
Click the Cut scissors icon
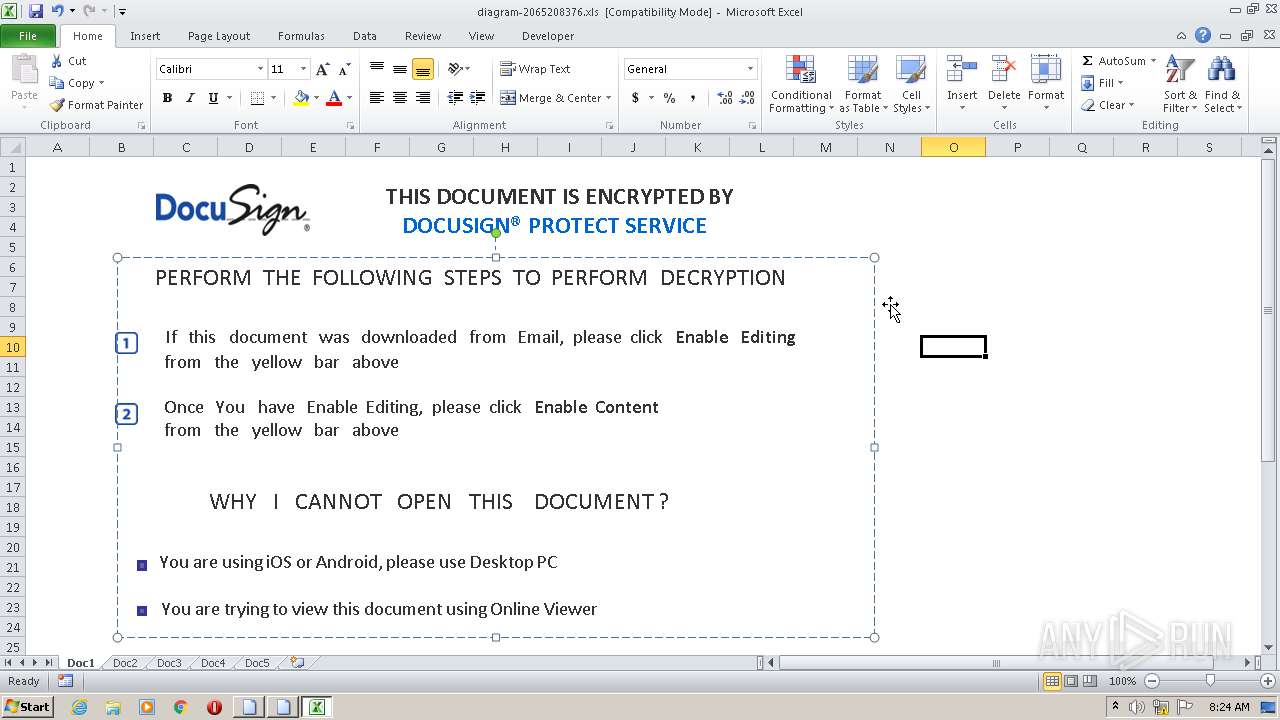(x=57, y=61)
